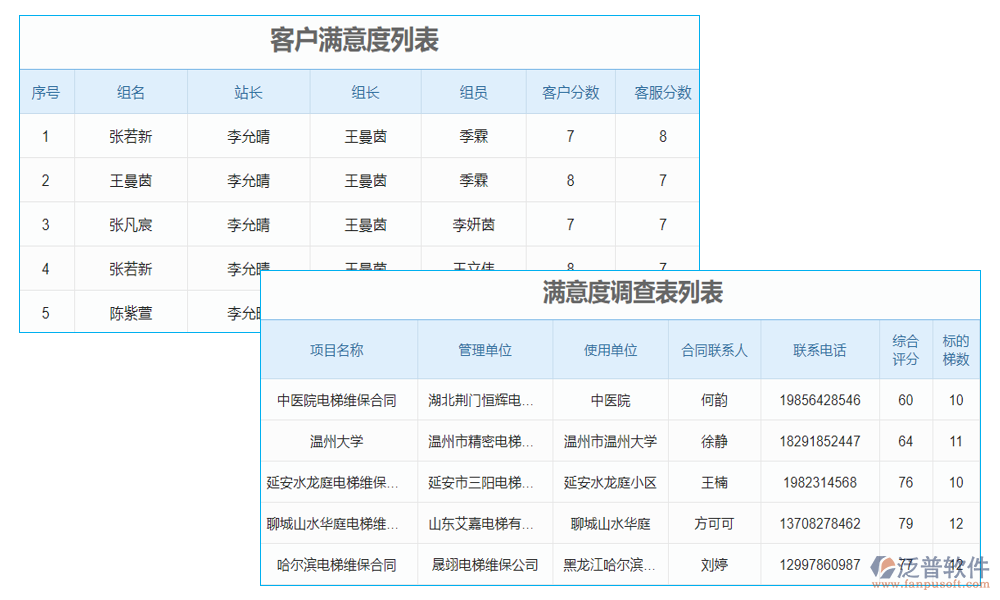1000x600 pixels.
Task: Select the 联系电话 column header
Action: [x=820, y=350]
